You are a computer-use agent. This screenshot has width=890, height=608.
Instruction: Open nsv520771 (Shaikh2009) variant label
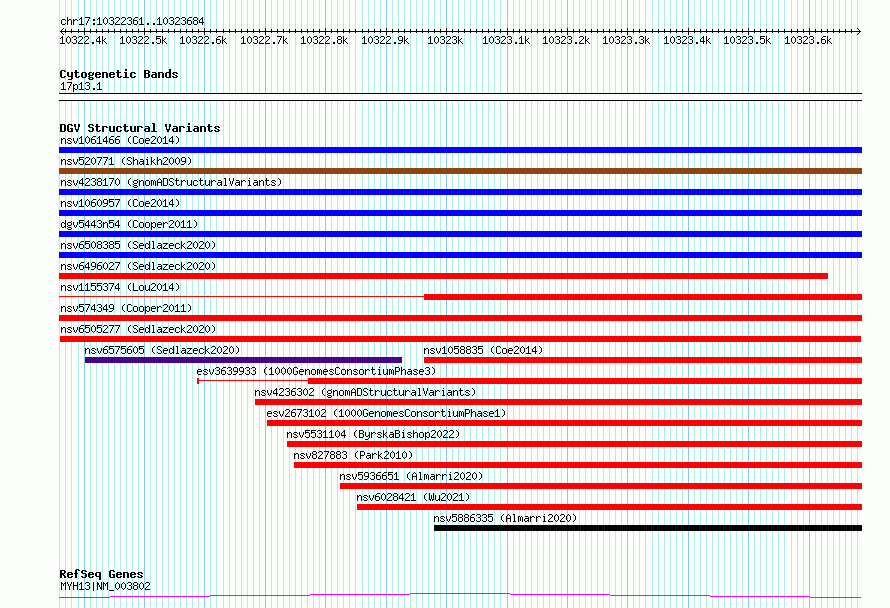pyautogui.click(x=126, y=161)
